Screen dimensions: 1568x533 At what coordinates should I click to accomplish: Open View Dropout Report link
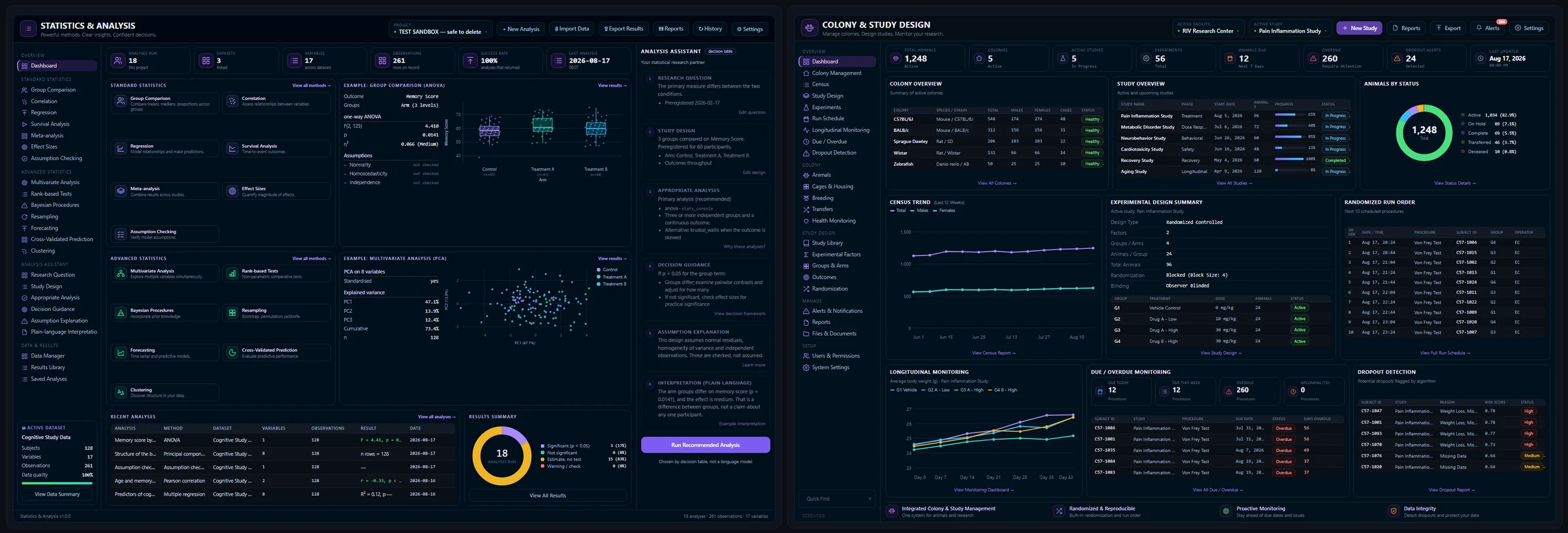[x=1451, y=490]
